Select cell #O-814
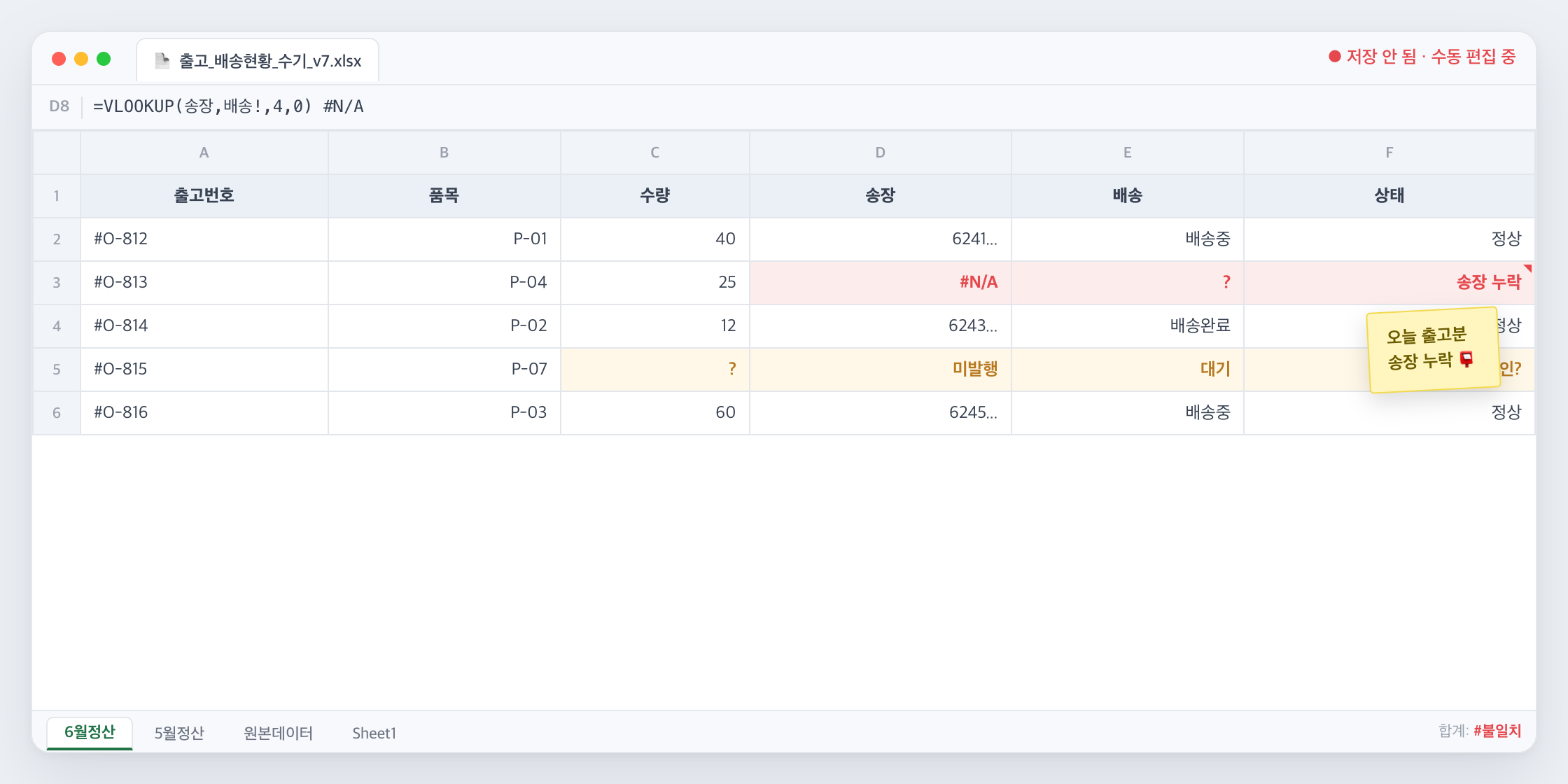 tap(204, 326)
